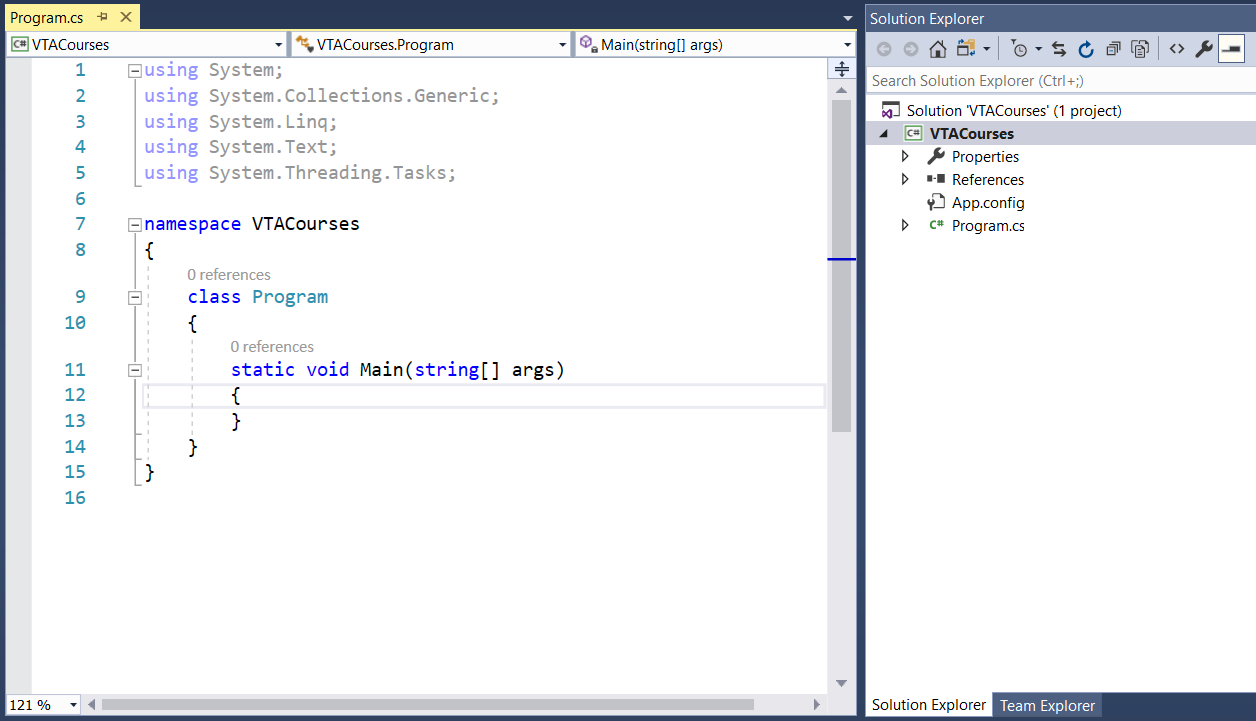Open the Switch Views dropdown arrow
This screenshot has width=1256, height=721.
pyautogui.click(x=987, y=49)
